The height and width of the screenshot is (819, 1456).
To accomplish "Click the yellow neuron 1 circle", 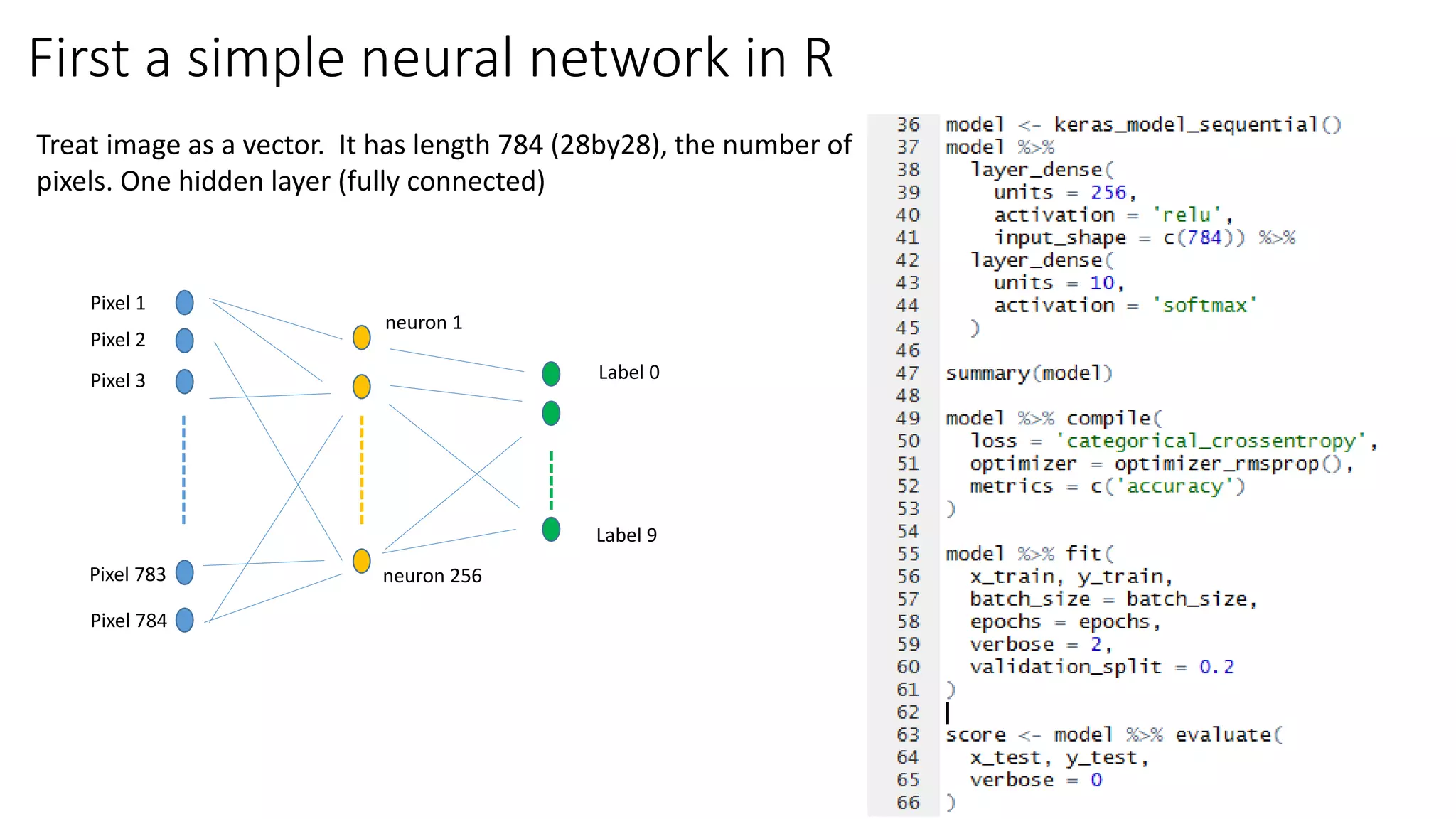I will coord(362,337).
